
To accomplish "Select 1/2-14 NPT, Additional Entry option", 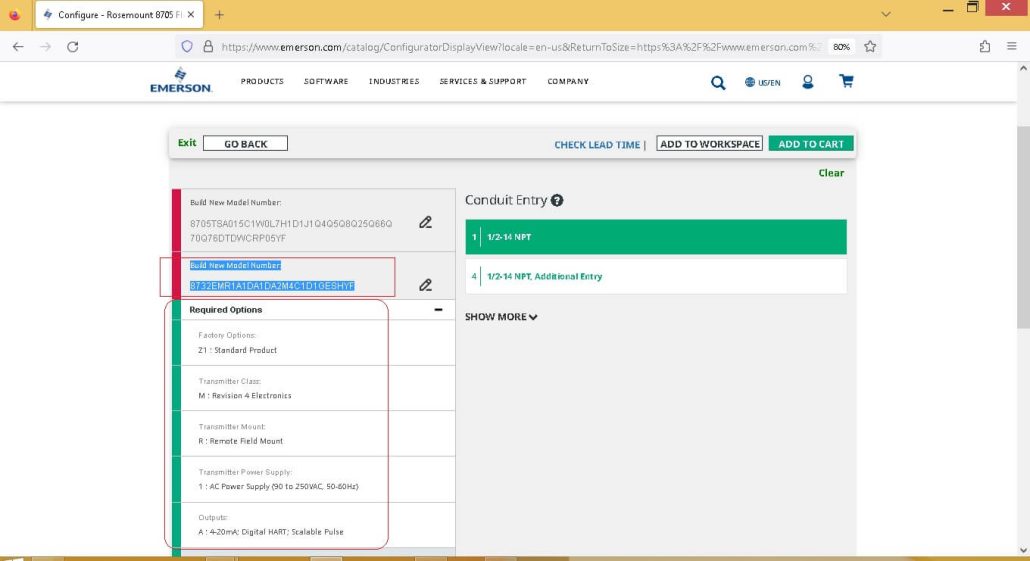I will pos(656,277).
